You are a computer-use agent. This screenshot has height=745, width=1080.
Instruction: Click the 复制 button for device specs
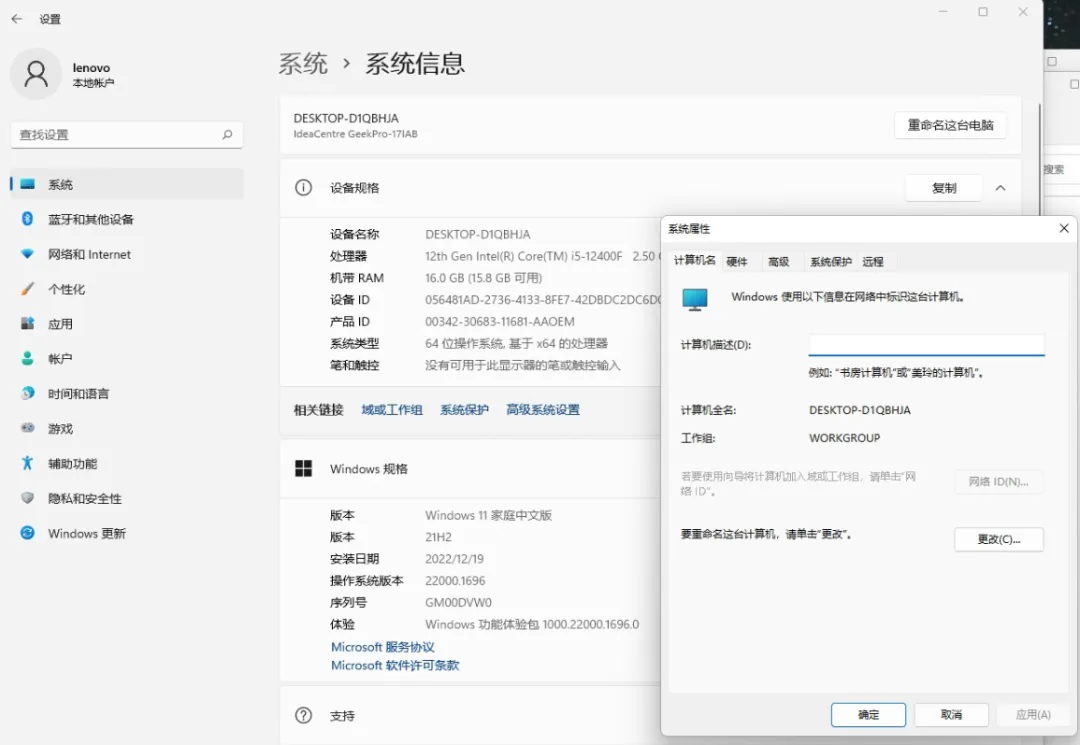click(944, 188)
